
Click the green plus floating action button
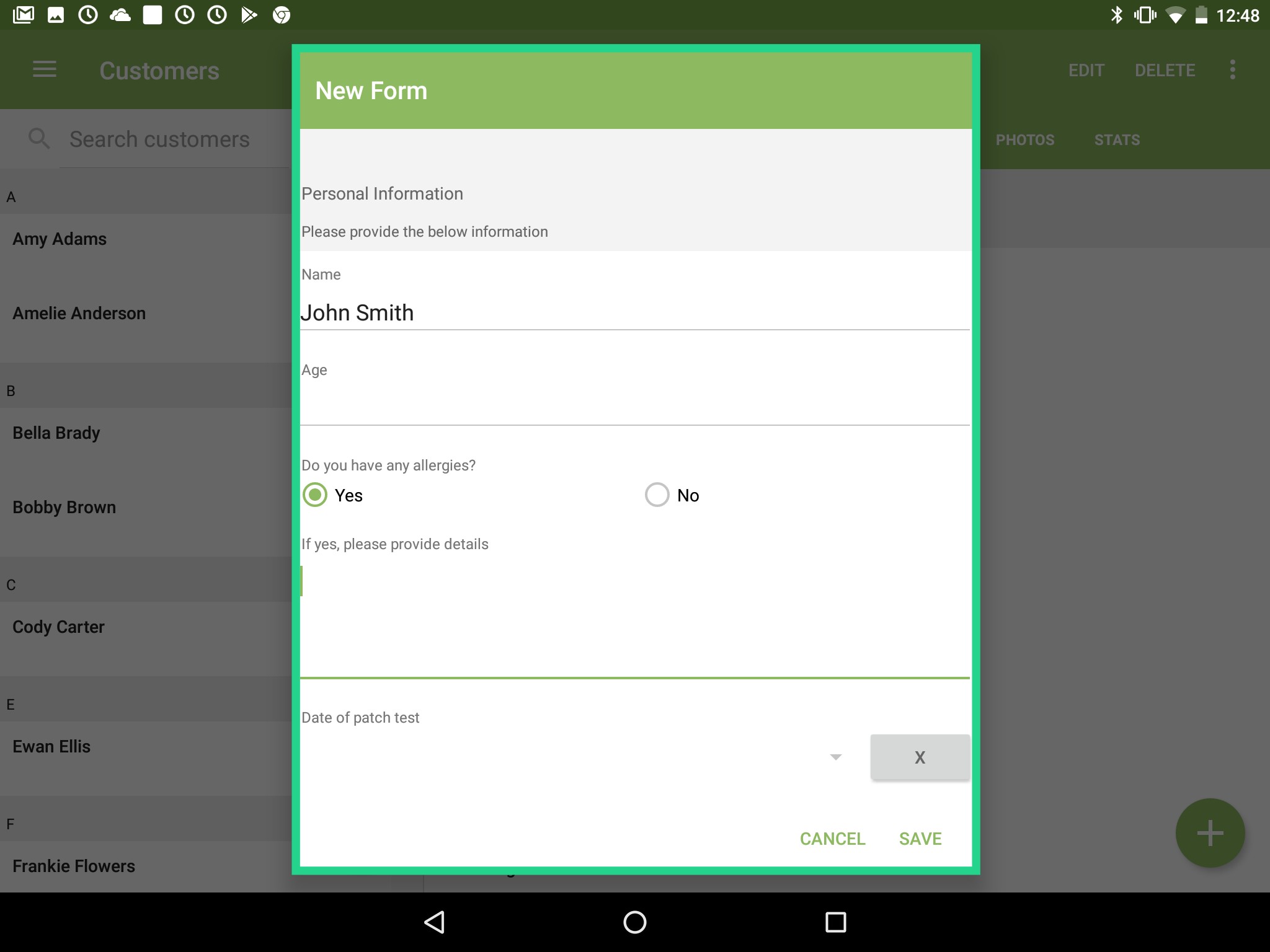(x=1209, y=832)
